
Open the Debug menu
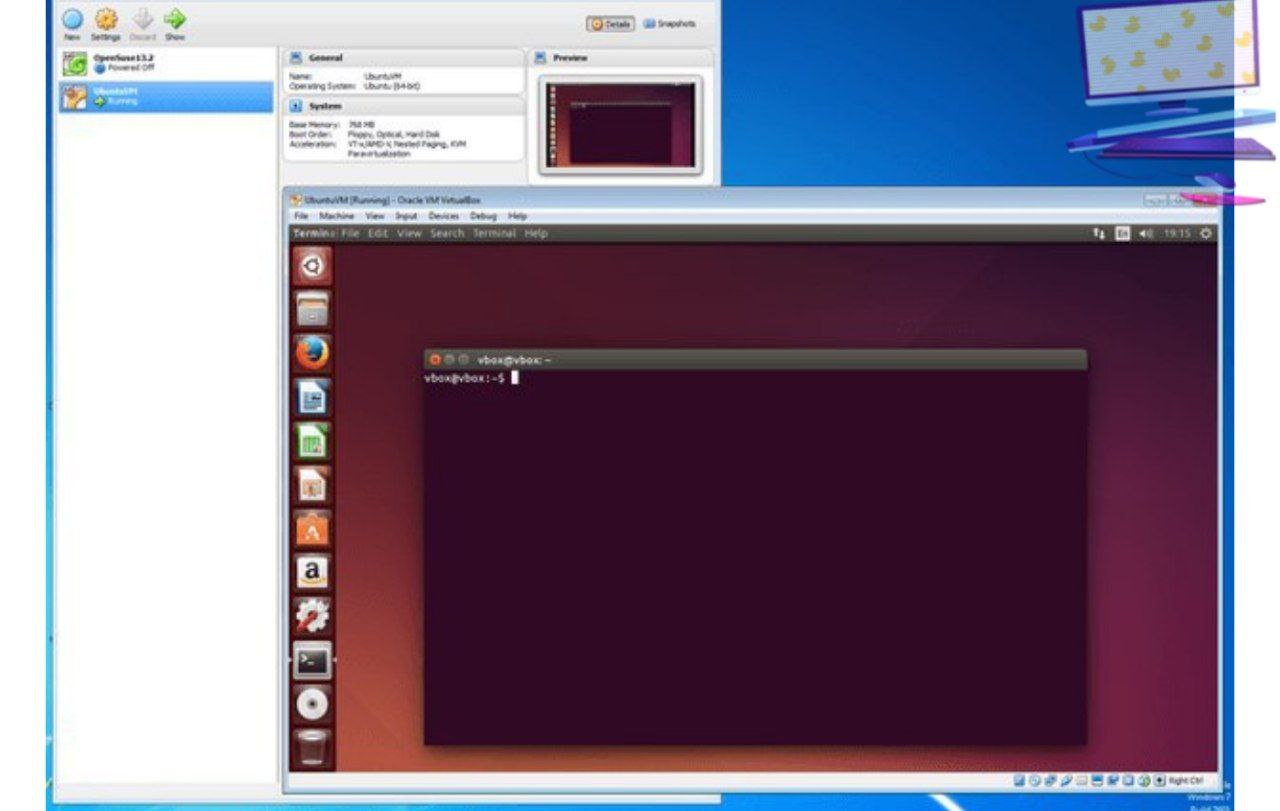point(483,216)
